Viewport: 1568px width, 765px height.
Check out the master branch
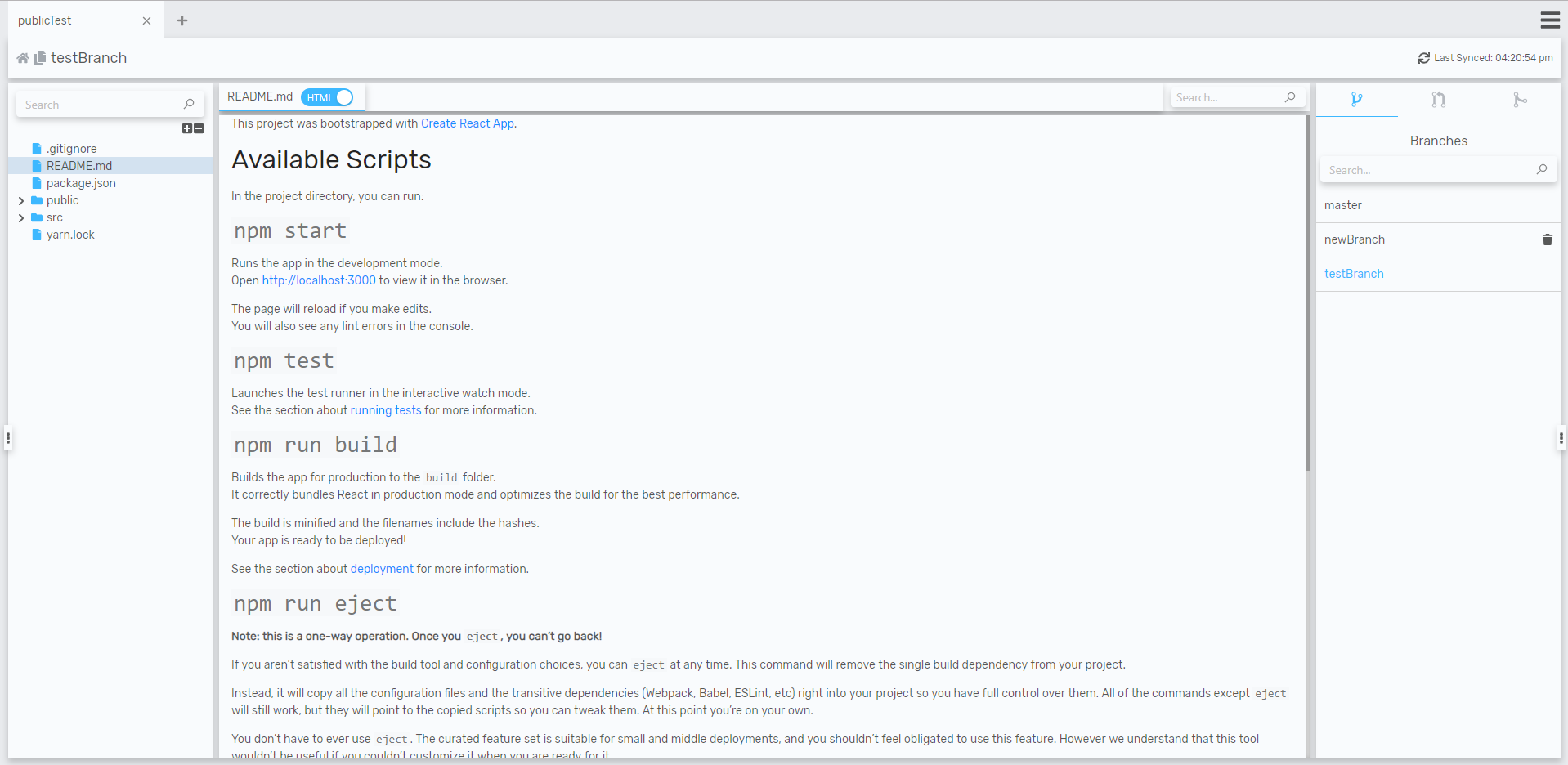point(1439,205)
